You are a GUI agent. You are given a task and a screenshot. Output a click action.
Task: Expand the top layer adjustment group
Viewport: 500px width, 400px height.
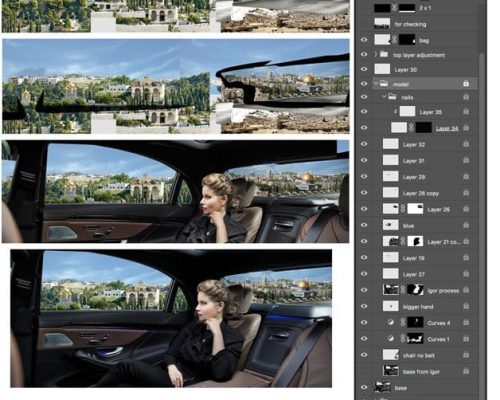[x=376, y=54]
